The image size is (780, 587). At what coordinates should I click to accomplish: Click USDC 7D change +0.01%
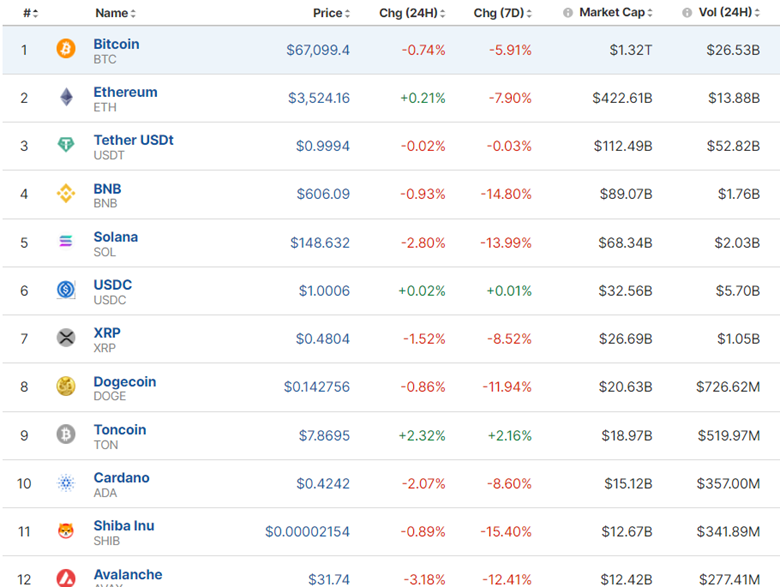pos(509,291)
